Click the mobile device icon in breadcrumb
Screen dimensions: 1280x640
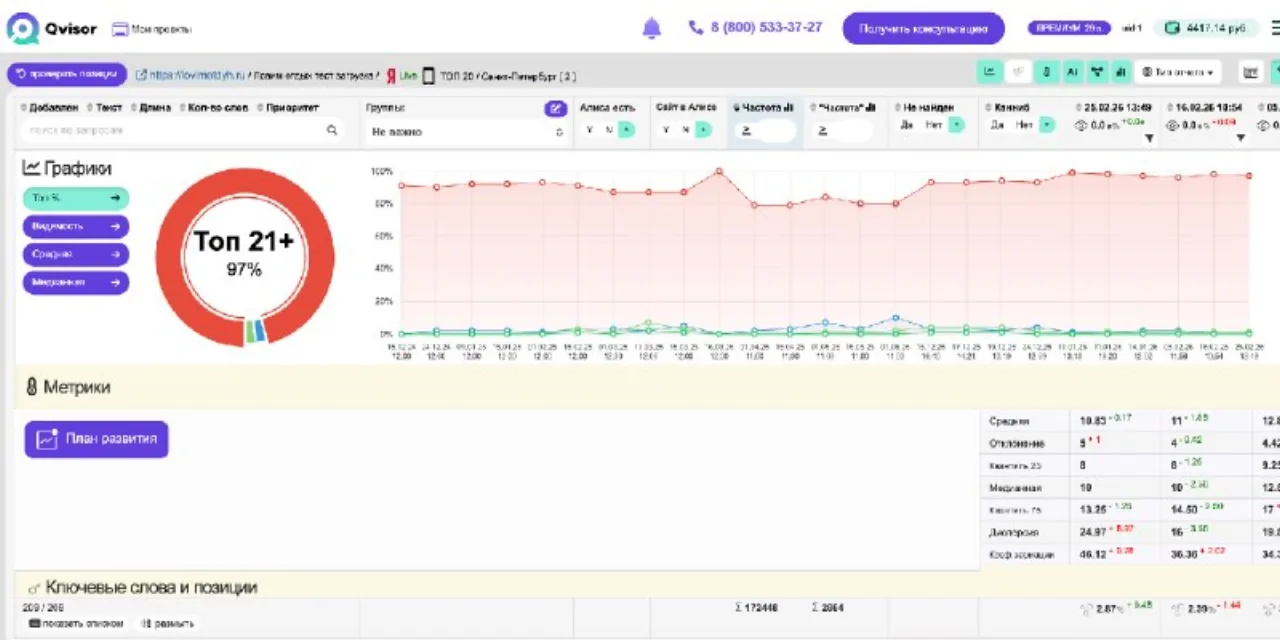click(x=428, y=76)
